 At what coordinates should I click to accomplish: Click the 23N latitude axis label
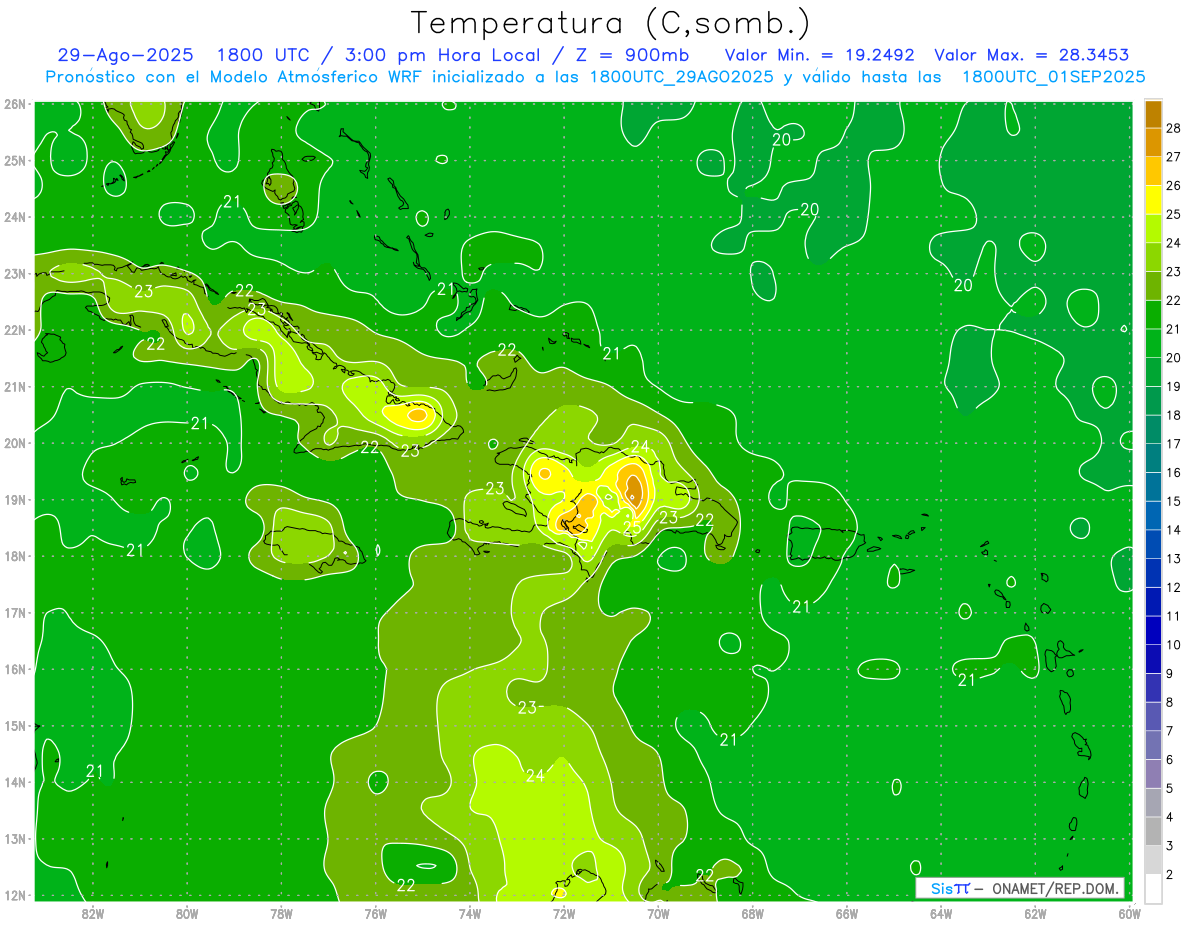click(15, 273)
